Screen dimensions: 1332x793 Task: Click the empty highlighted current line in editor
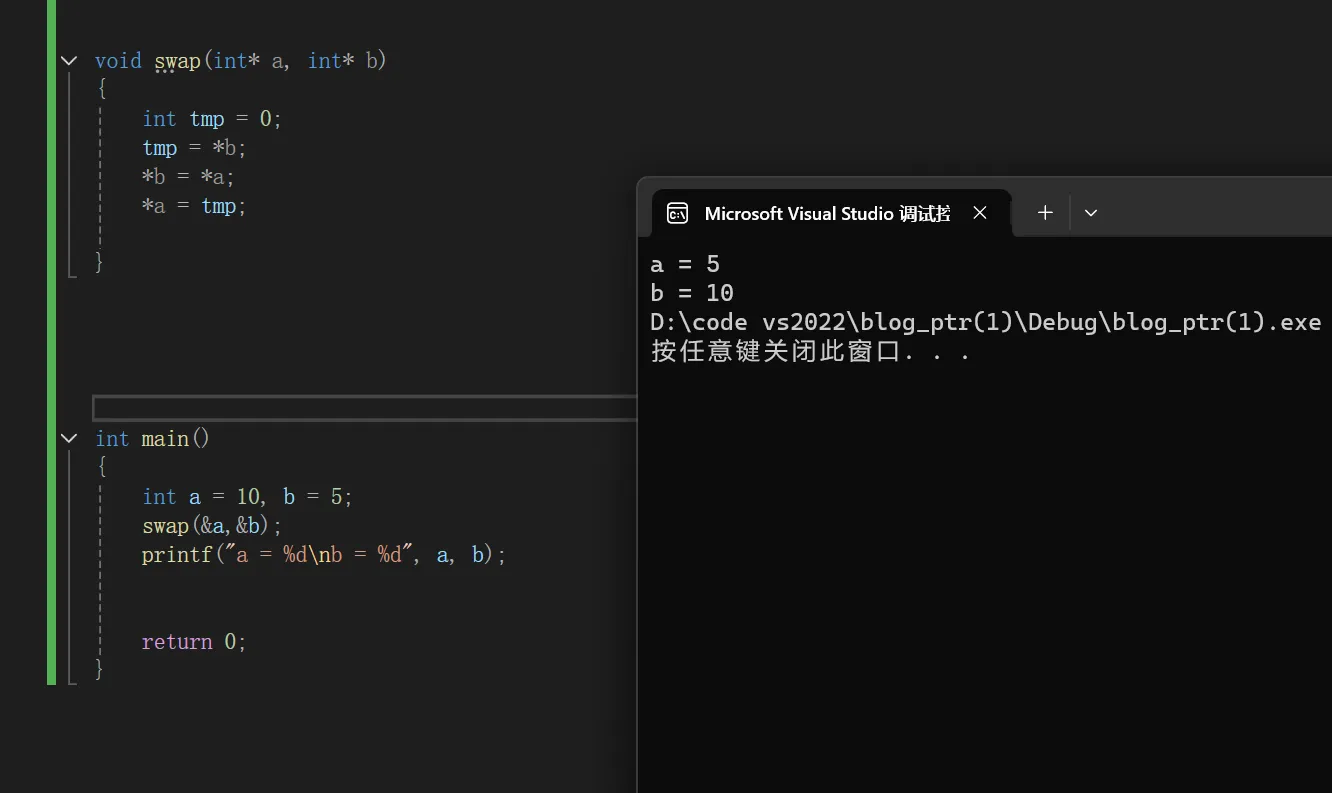tap(365, 408)
